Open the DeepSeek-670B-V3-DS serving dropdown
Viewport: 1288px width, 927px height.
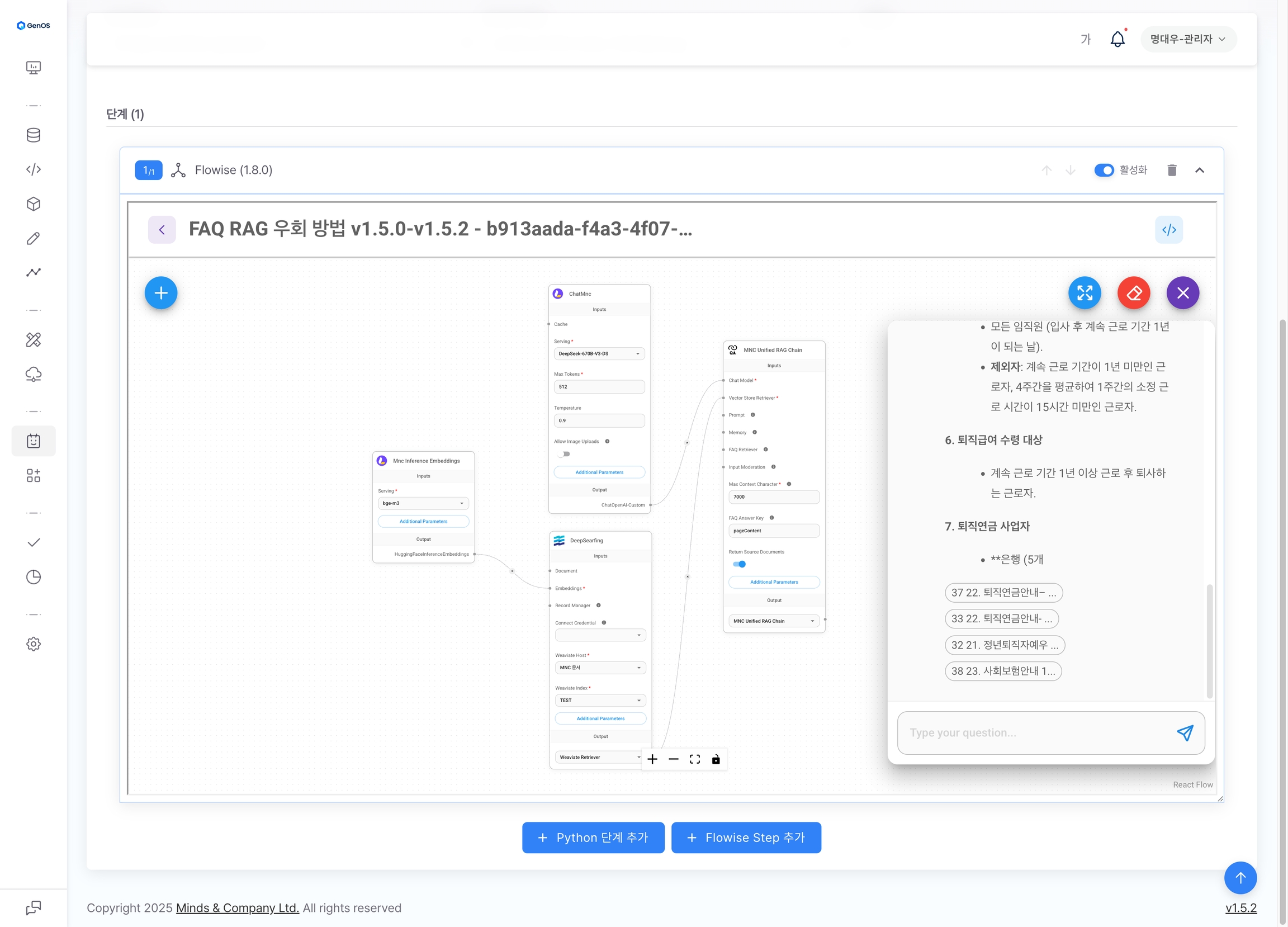point(599,354)
